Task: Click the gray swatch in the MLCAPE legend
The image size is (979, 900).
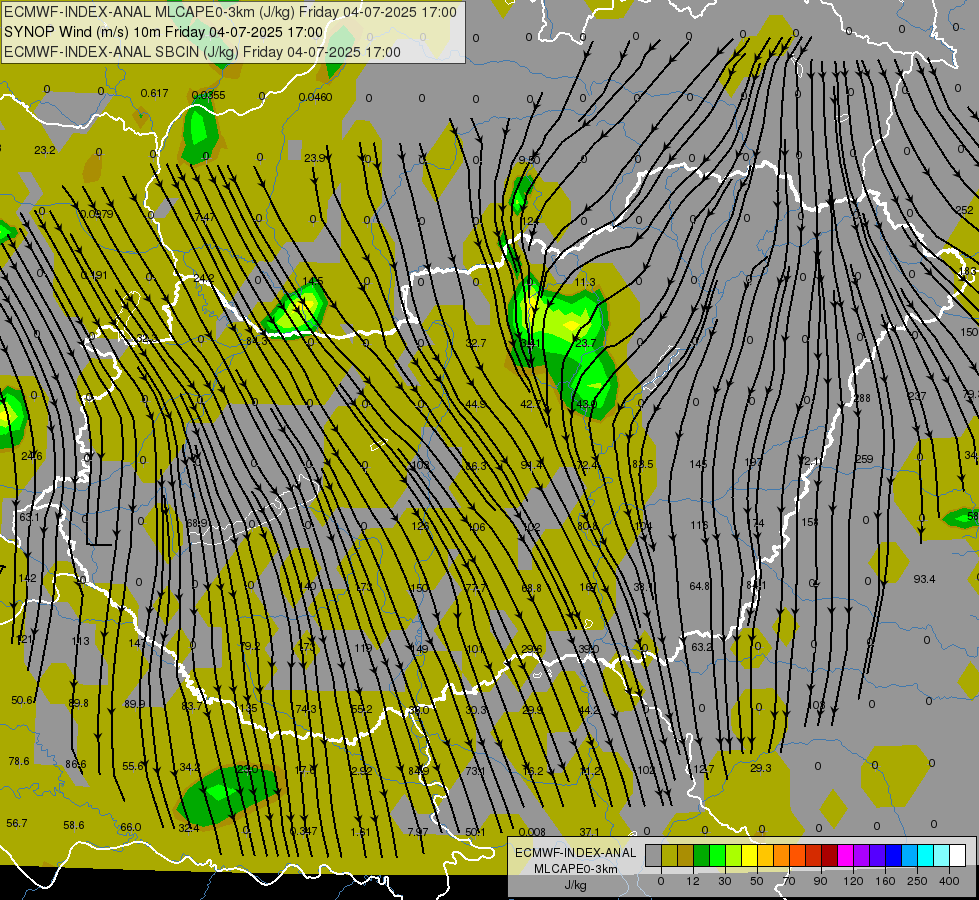Action: [654, 855]
